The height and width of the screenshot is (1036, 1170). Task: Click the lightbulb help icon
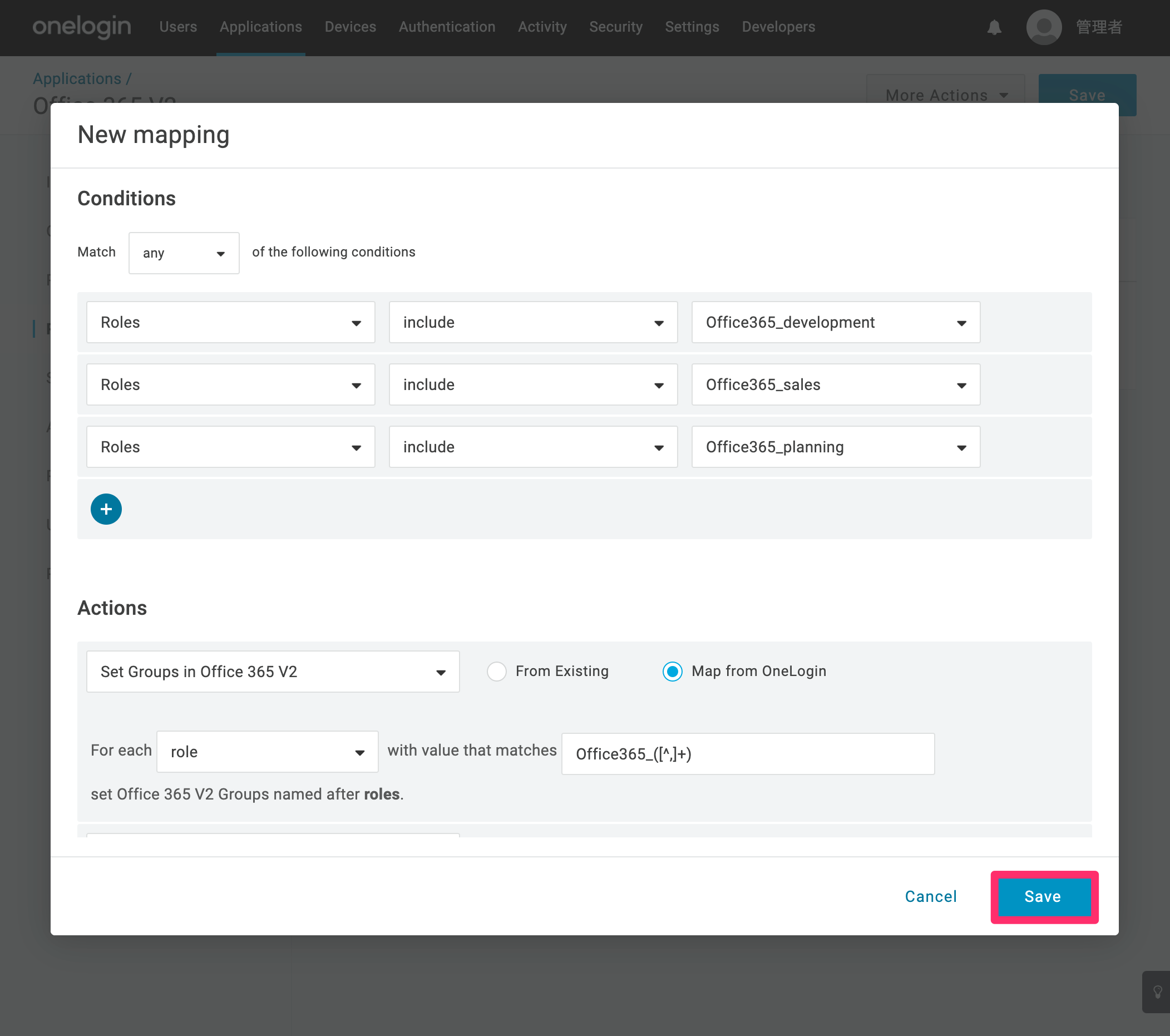pyautogui.click(x=1157, y=992)
